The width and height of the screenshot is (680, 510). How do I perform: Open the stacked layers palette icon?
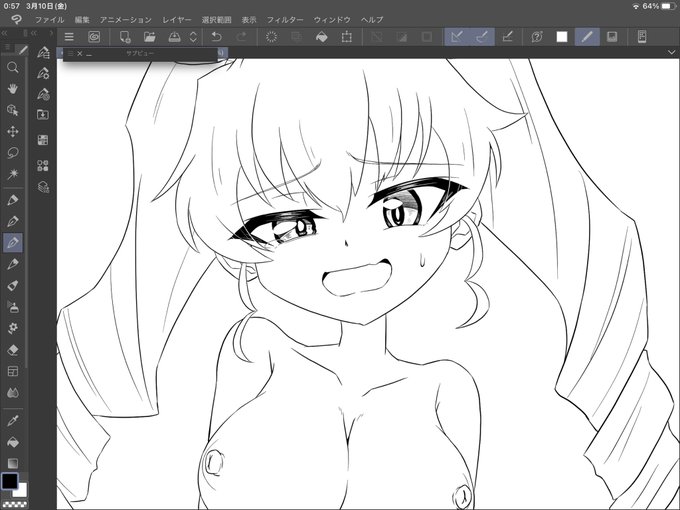coord(43,186)
